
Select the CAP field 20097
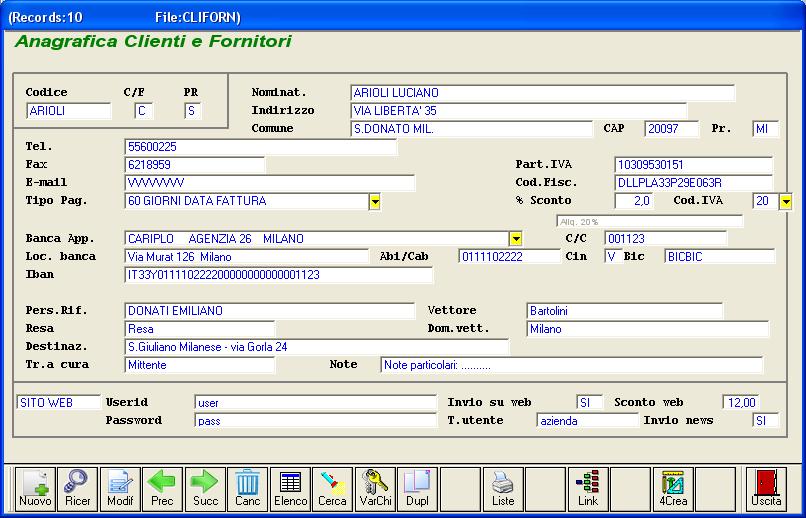click(671, 129)
